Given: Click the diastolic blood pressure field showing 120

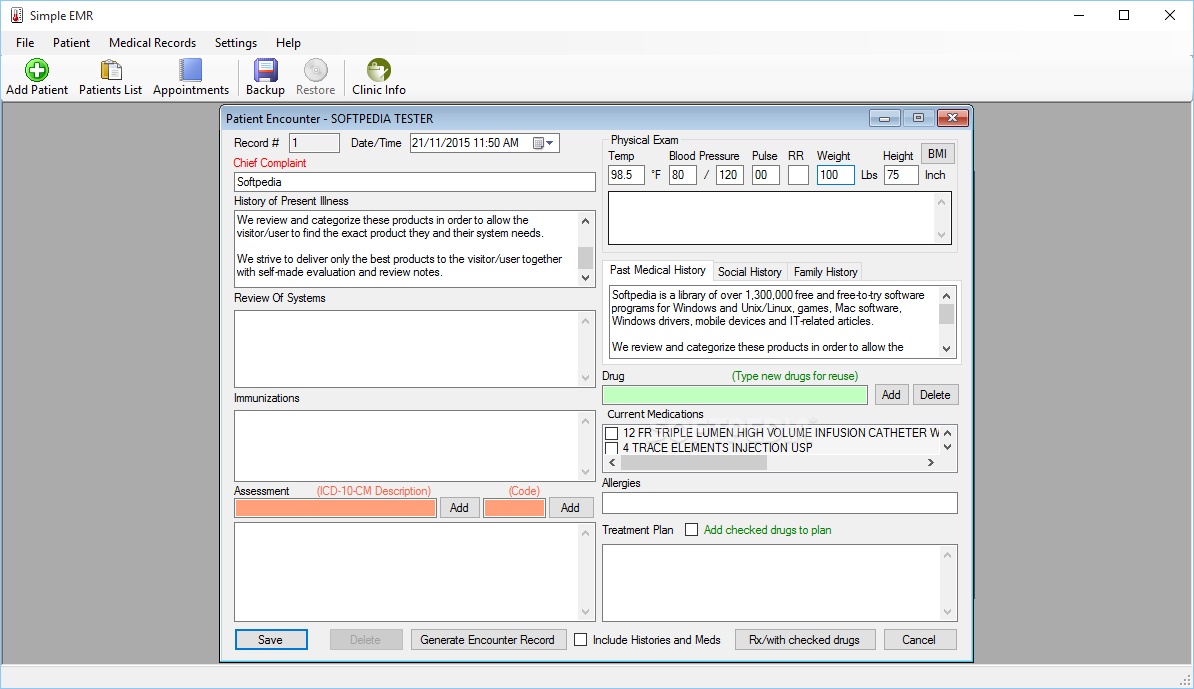Looking at the screenshot, I should tap(729, 175).
